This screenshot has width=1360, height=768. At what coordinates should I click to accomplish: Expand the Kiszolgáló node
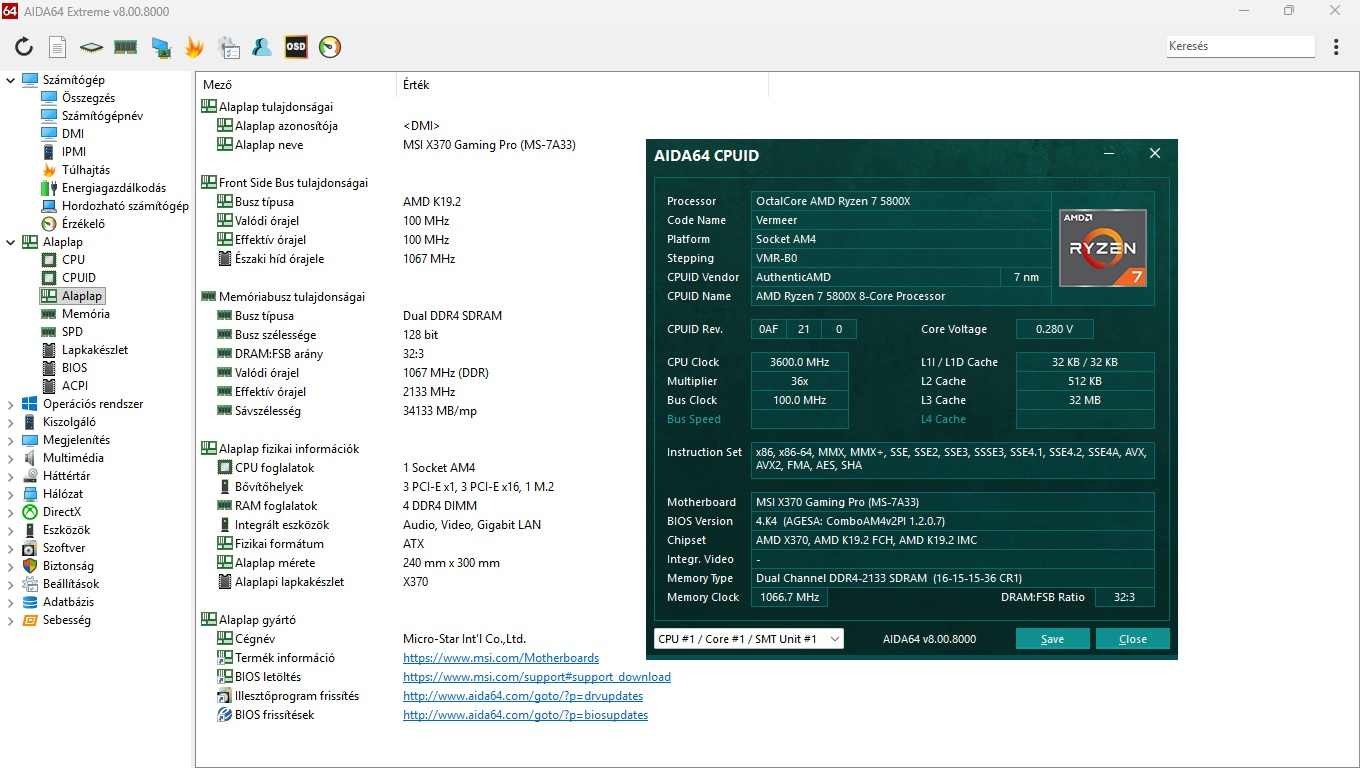click(11, 422)
